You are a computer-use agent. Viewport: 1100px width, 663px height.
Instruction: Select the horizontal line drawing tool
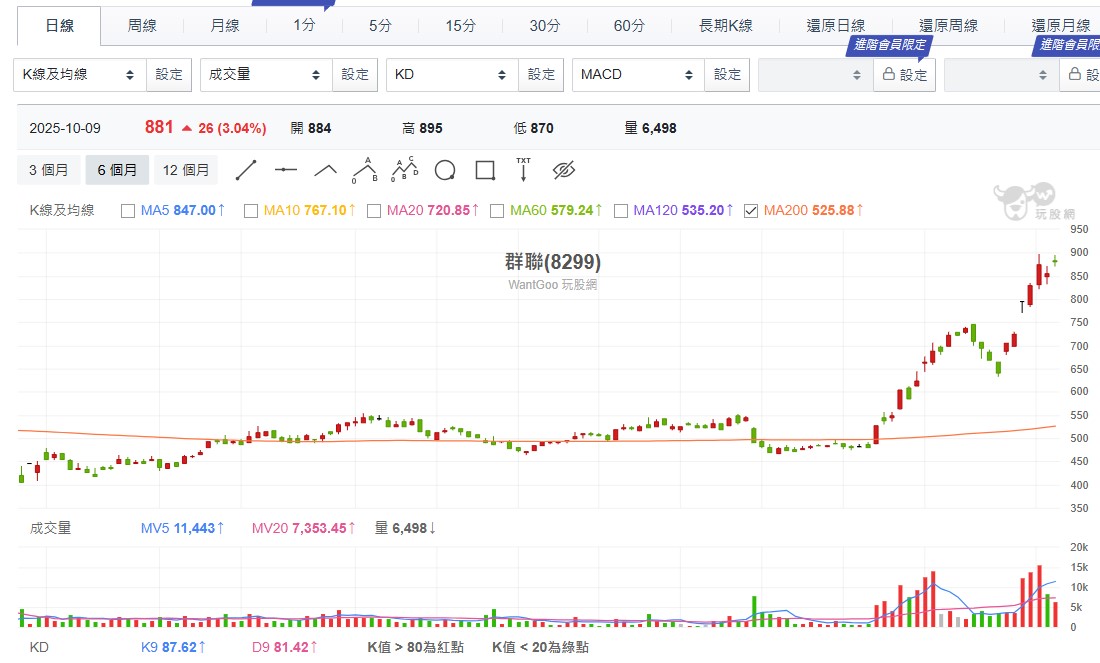point(286,170)
